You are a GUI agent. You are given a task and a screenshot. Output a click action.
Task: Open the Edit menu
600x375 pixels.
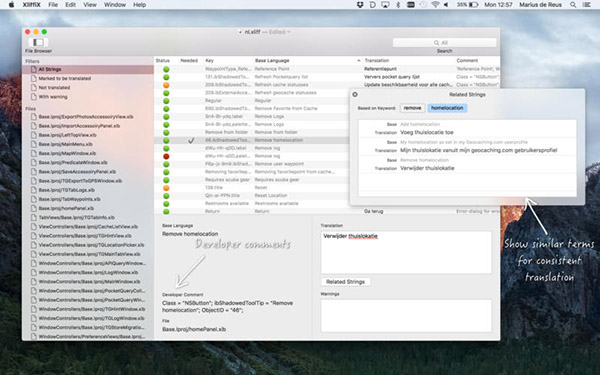(x=70, y=5)
